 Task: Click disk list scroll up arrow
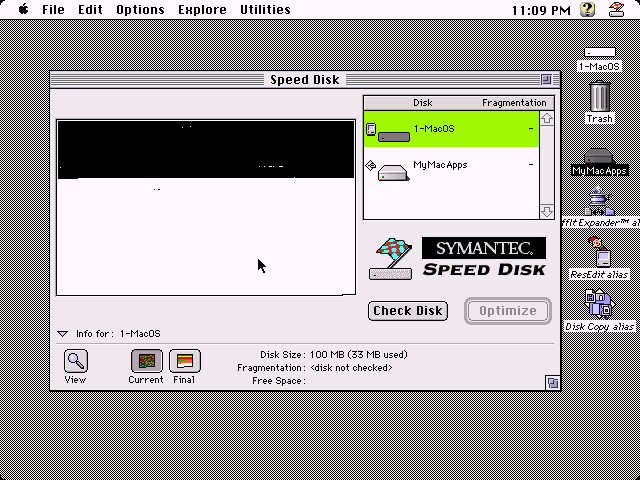[547, 118]
